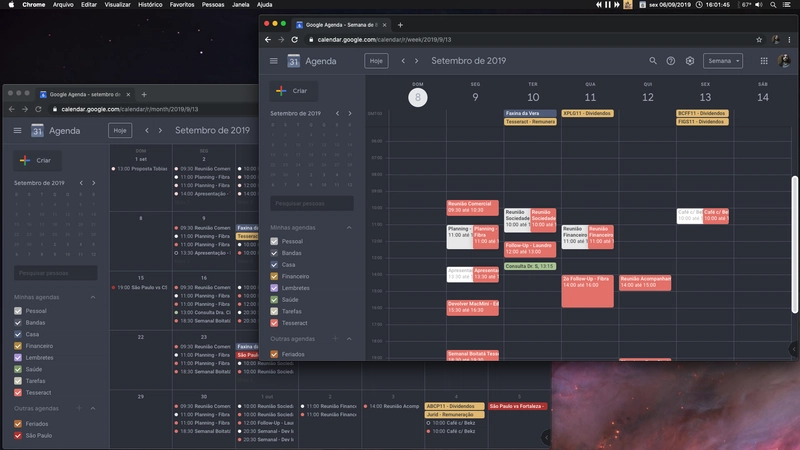Add other calendar plus icon in front sidebar
Viewport: 800px width, 450px height.
[335, 339]
